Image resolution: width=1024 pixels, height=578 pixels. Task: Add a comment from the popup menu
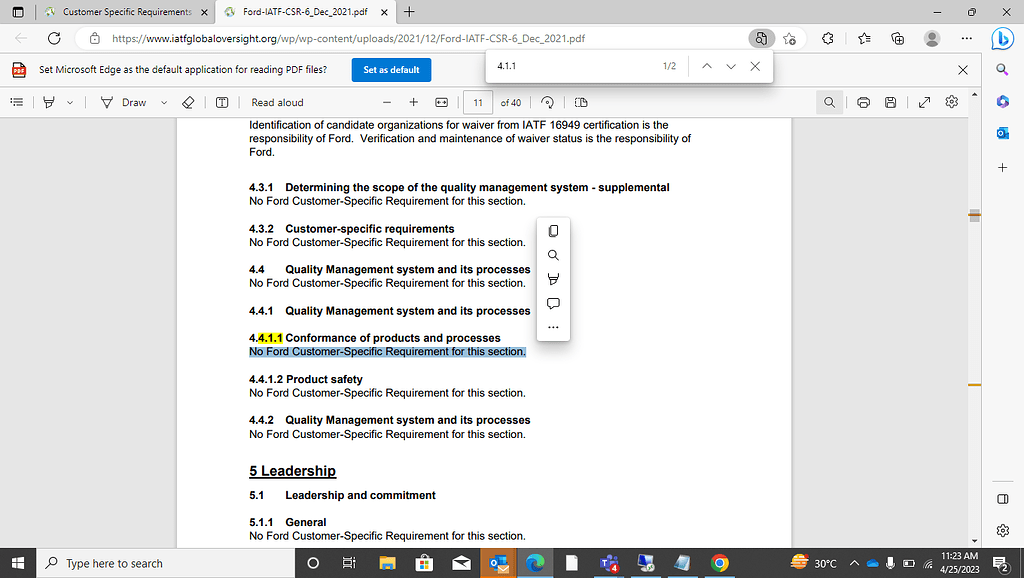coord(553,303)
